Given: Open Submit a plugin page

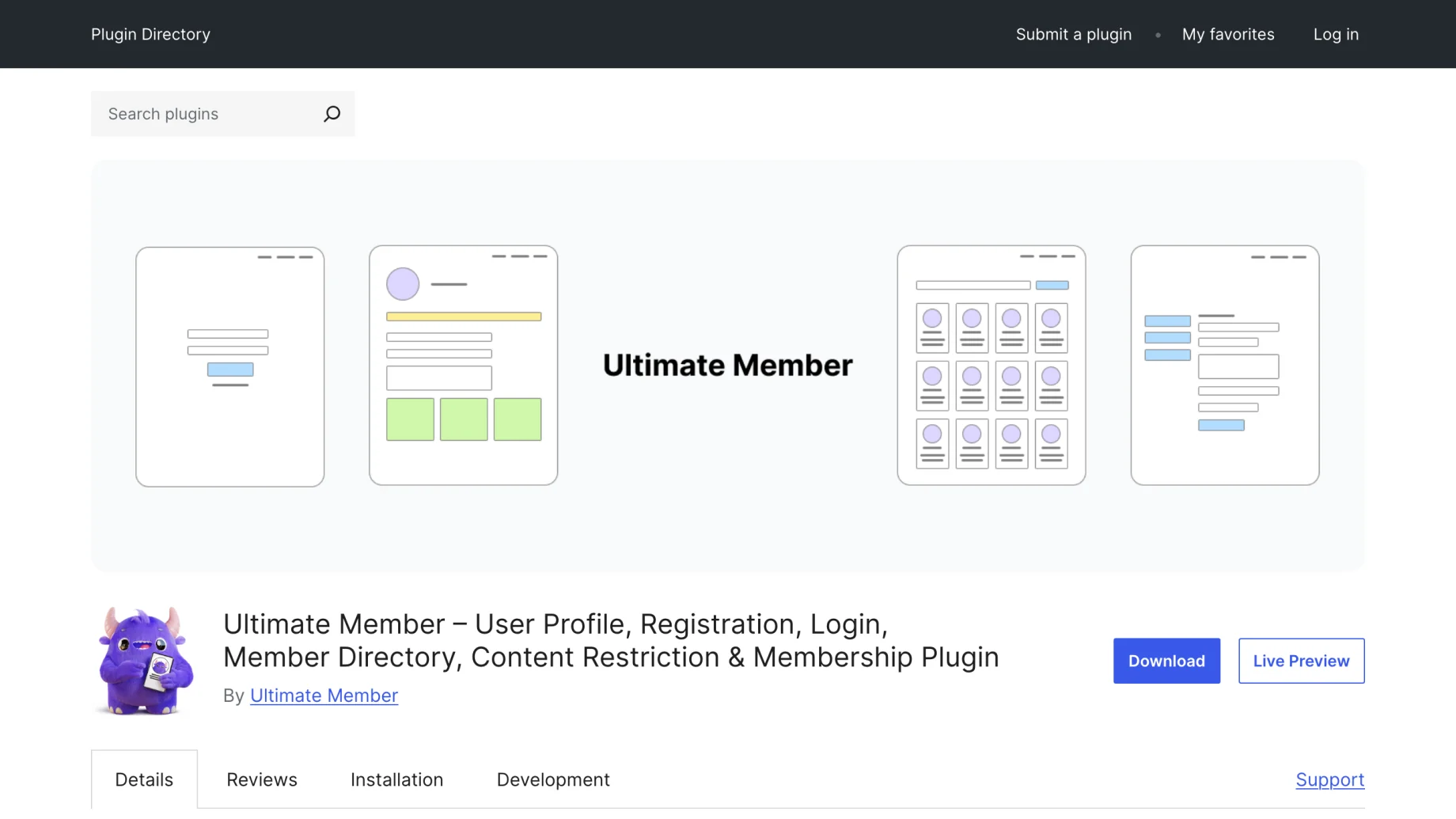Looking at the screenshot, I should (1074, 34).
